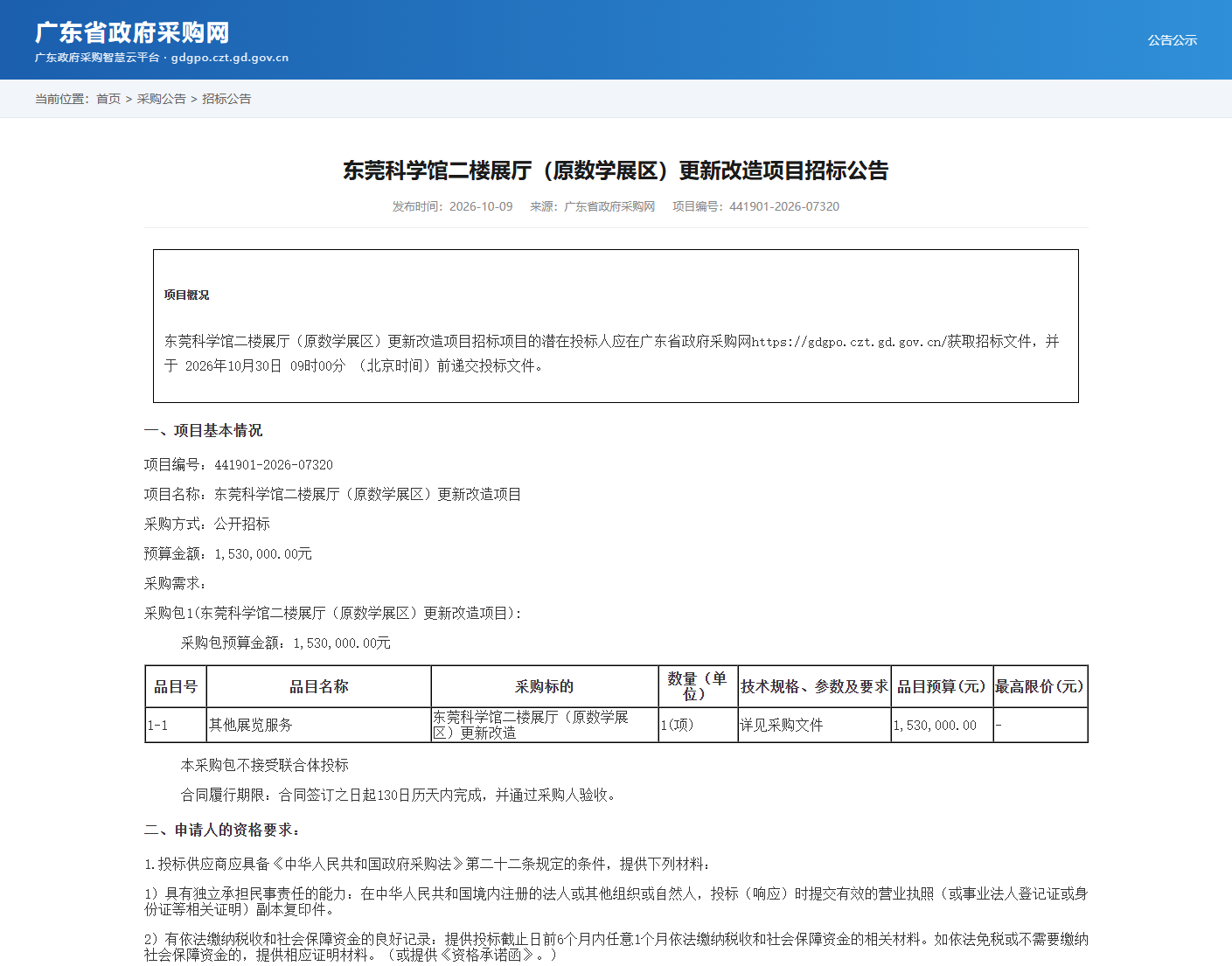Open 采购公告 breadcrumb link

(x=162, y=99)
